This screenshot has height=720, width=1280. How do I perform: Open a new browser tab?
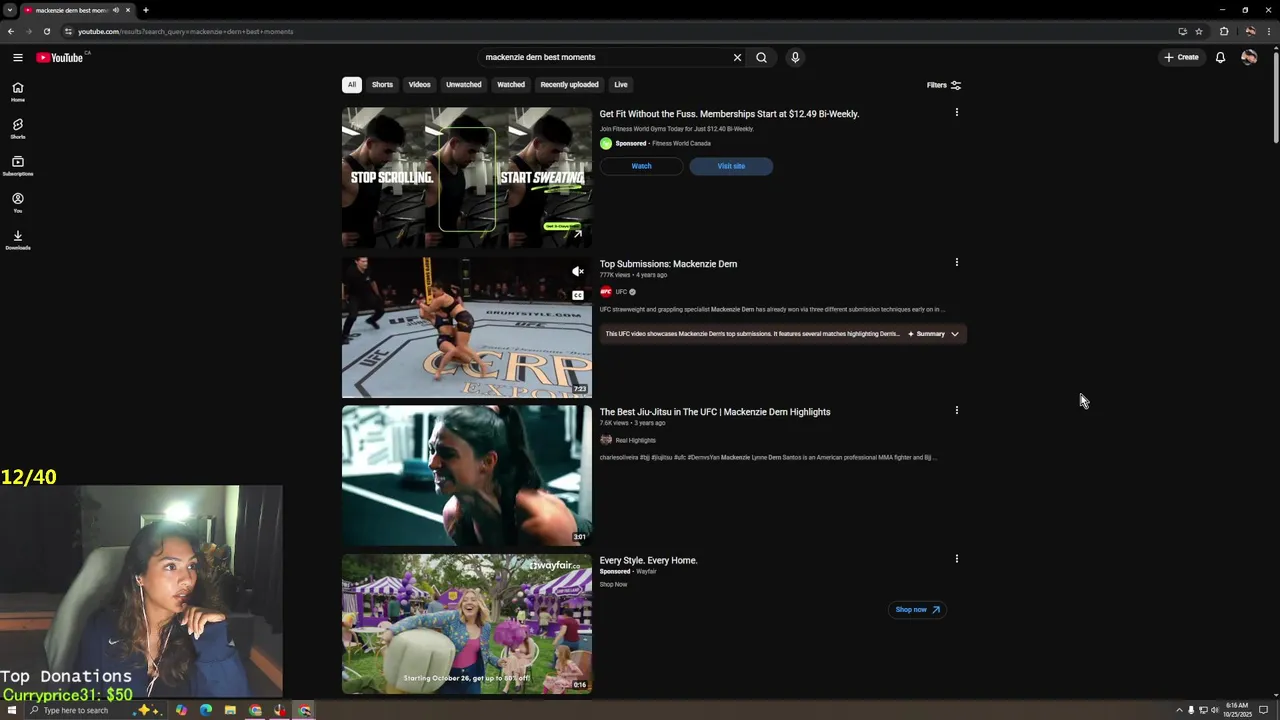point(145,10)
